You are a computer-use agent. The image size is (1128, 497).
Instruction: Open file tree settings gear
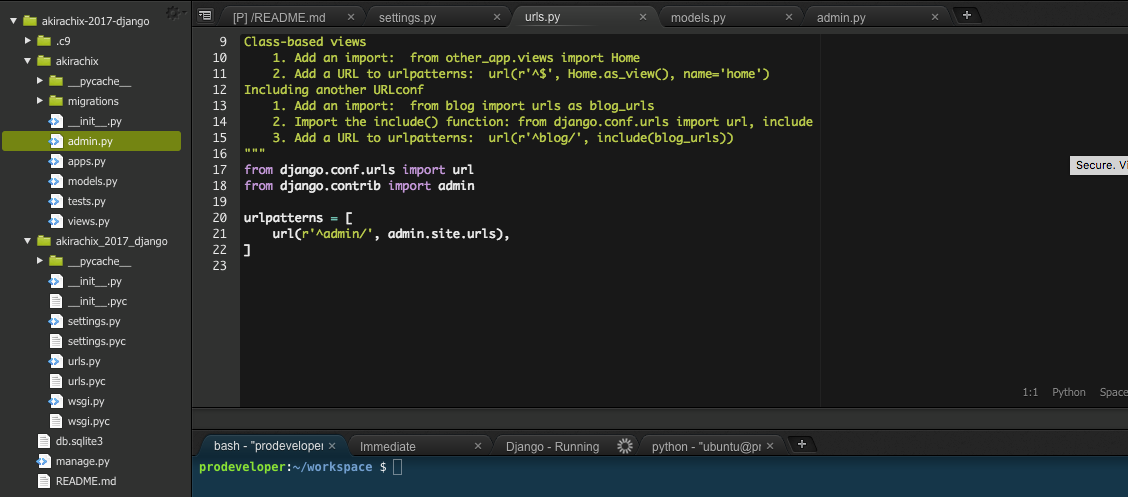click(173, 12)
